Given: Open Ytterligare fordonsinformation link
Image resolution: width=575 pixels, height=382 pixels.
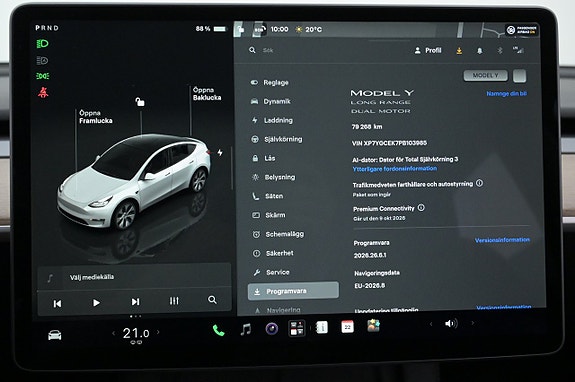Looking at the screenshot, I should click(x=395, y=169).
